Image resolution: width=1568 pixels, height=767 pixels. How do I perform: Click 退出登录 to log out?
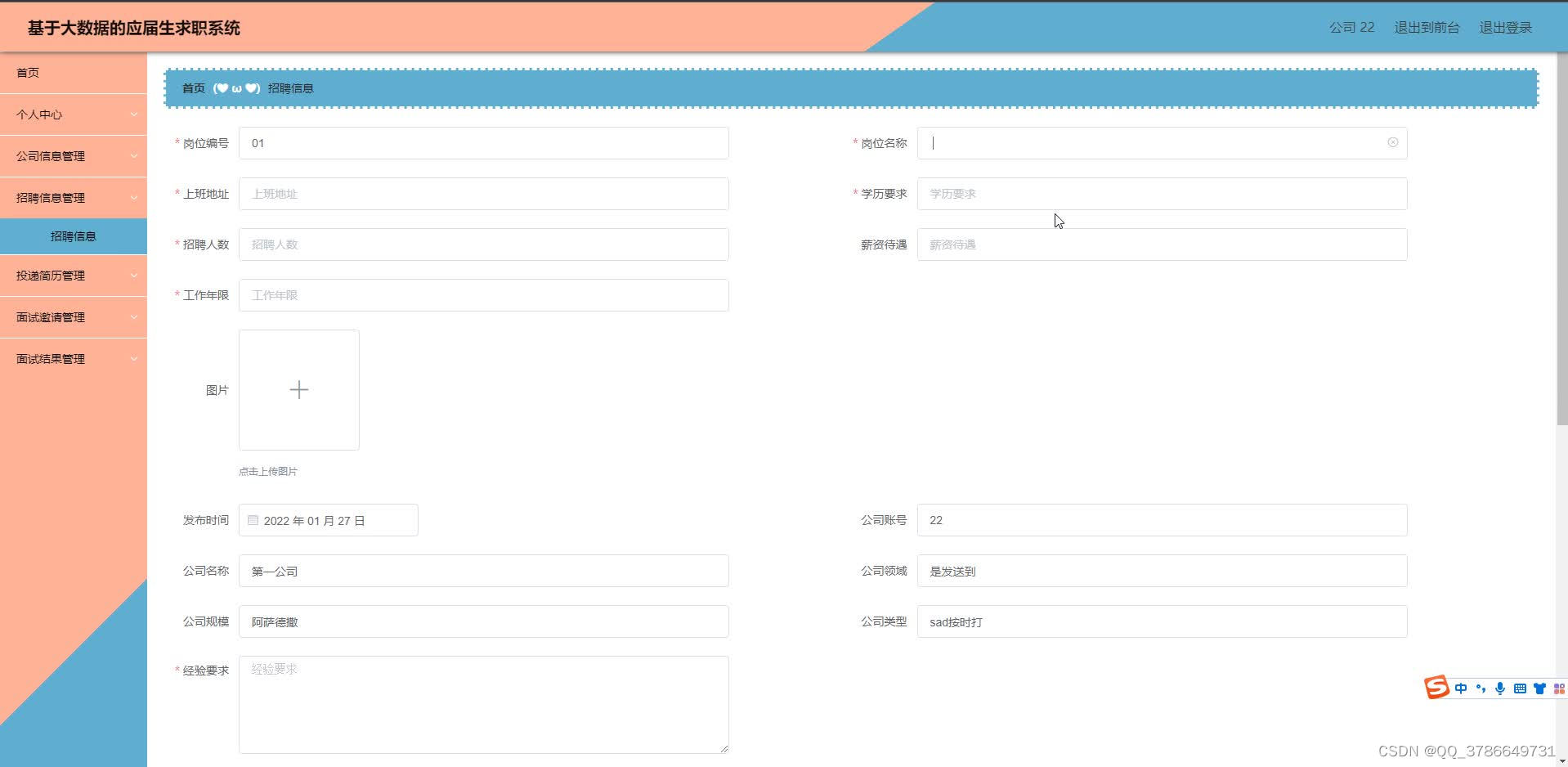pyautogui.click(x=1505, y=27)
